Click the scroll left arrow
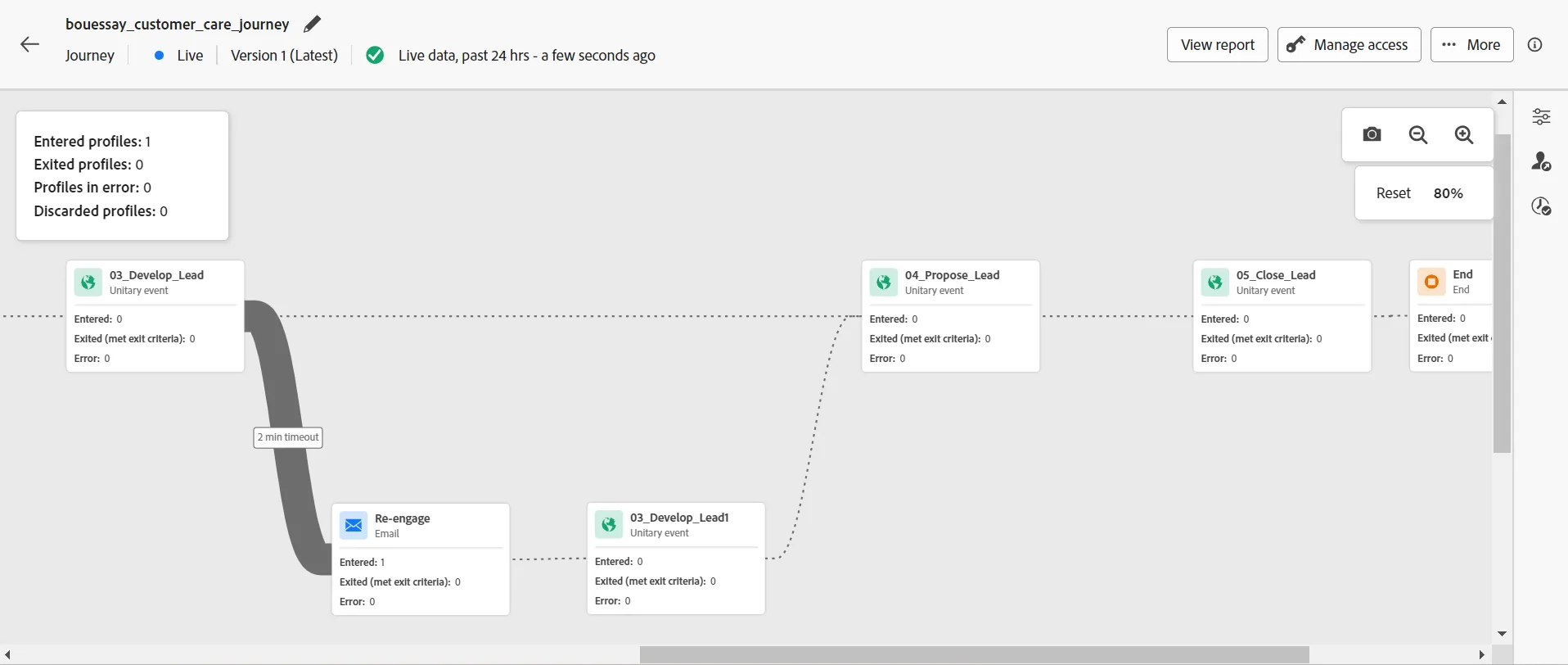The height and width of the screenshot is (665, 1568). pyautogui.click(x=7, y=655)
